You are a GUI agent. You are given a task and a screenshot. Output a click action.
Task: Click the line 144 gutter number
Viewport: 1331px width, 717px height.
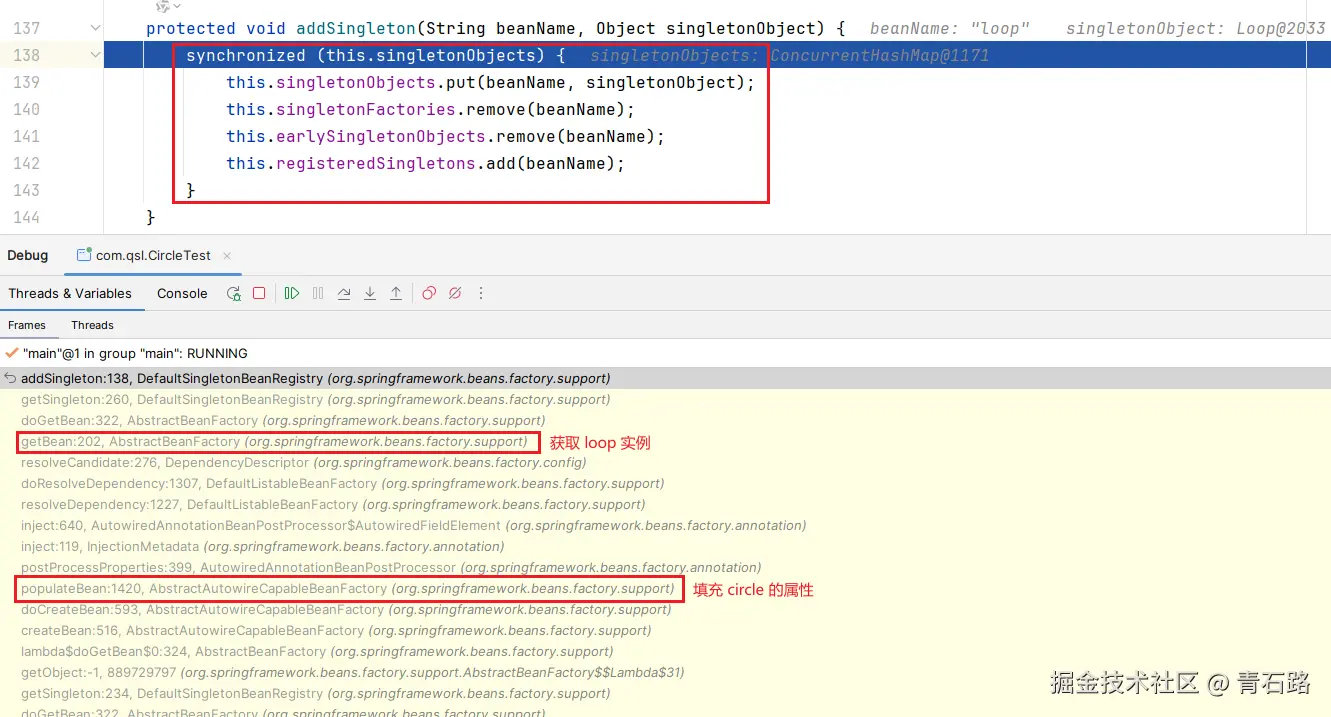27,217
